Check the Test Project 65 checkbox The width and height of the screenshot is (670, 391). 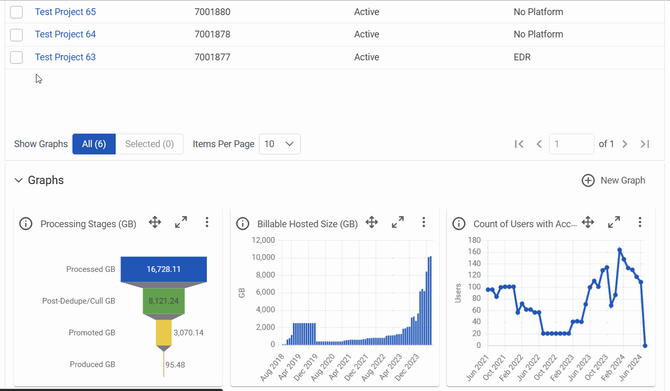tap(16, 12)
